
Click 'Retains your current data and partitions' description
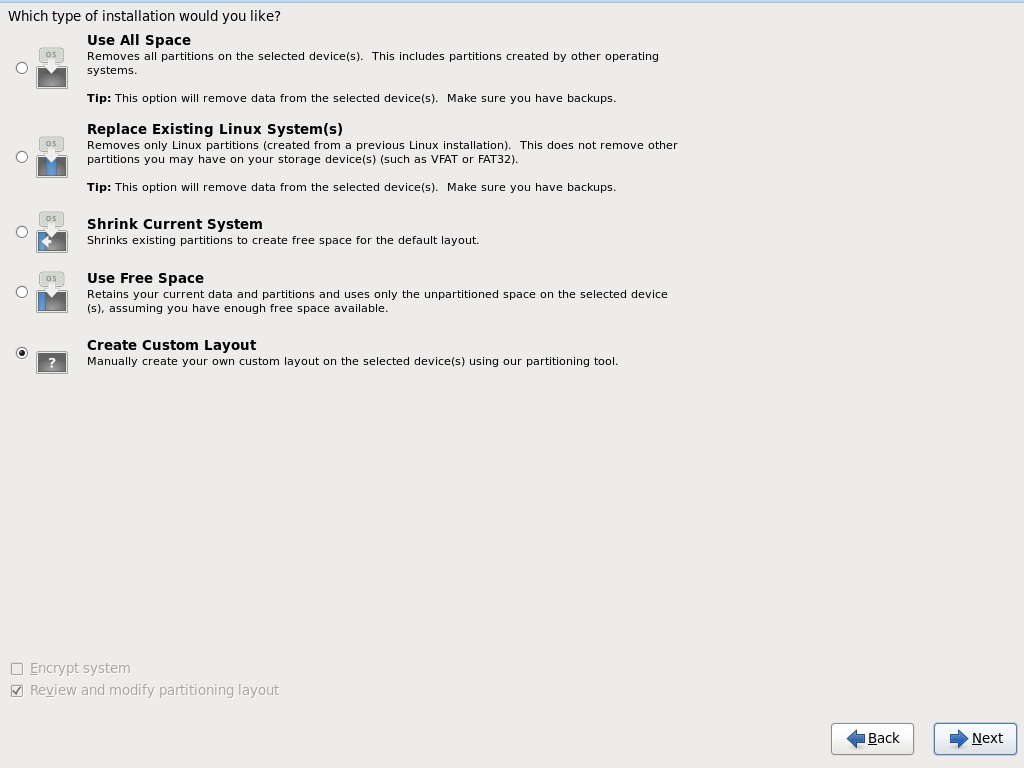[x=377, y=301]
